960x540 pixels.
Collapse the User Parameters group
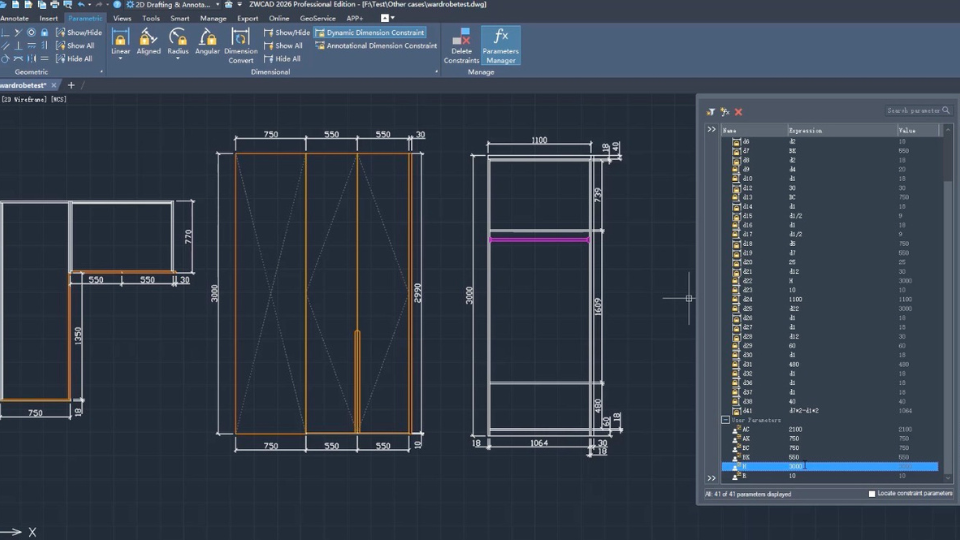[x=725, y=420]
